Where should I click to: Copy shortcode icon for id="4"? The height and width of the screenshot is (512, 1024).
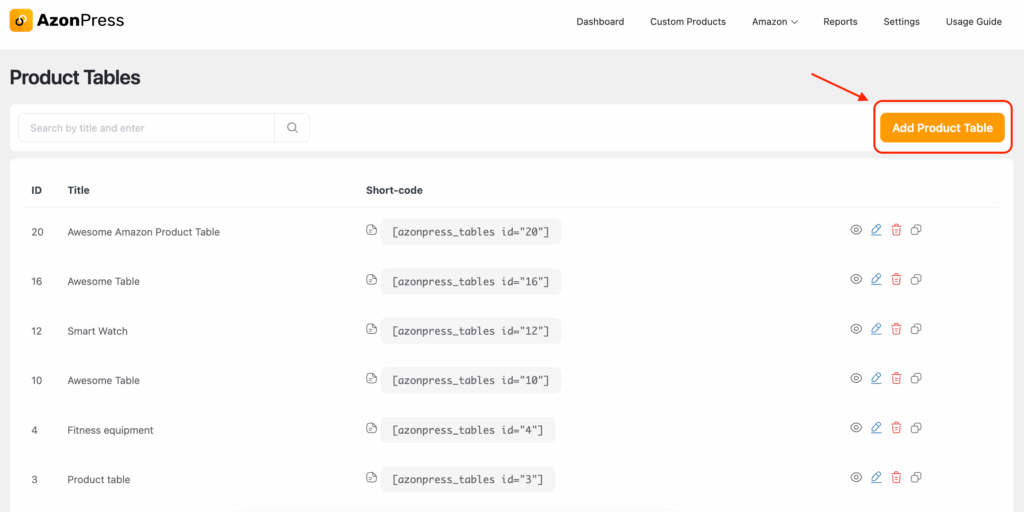pyautogui.click(x=372, y=428)
